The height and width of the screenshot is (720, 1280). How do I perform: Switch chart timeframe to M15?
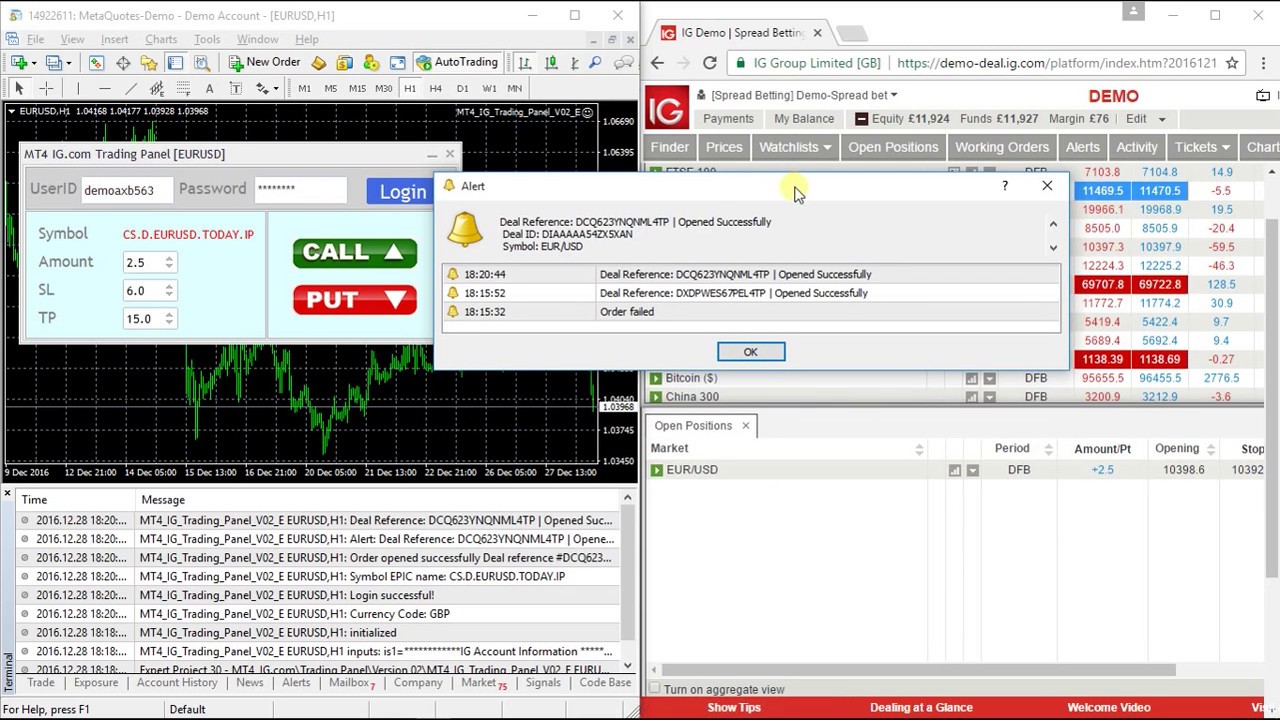(357, 88)
